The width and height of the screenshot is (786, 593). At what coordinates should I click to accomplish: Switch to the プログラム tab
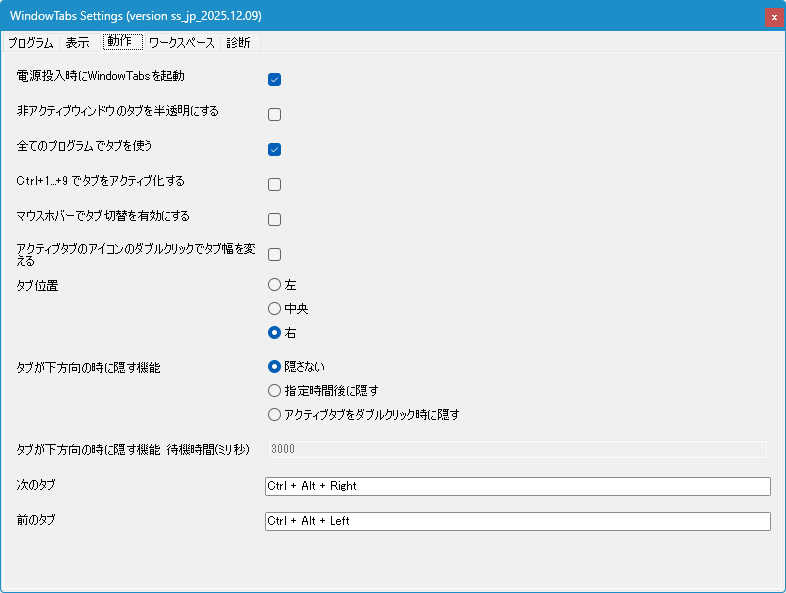31,43
